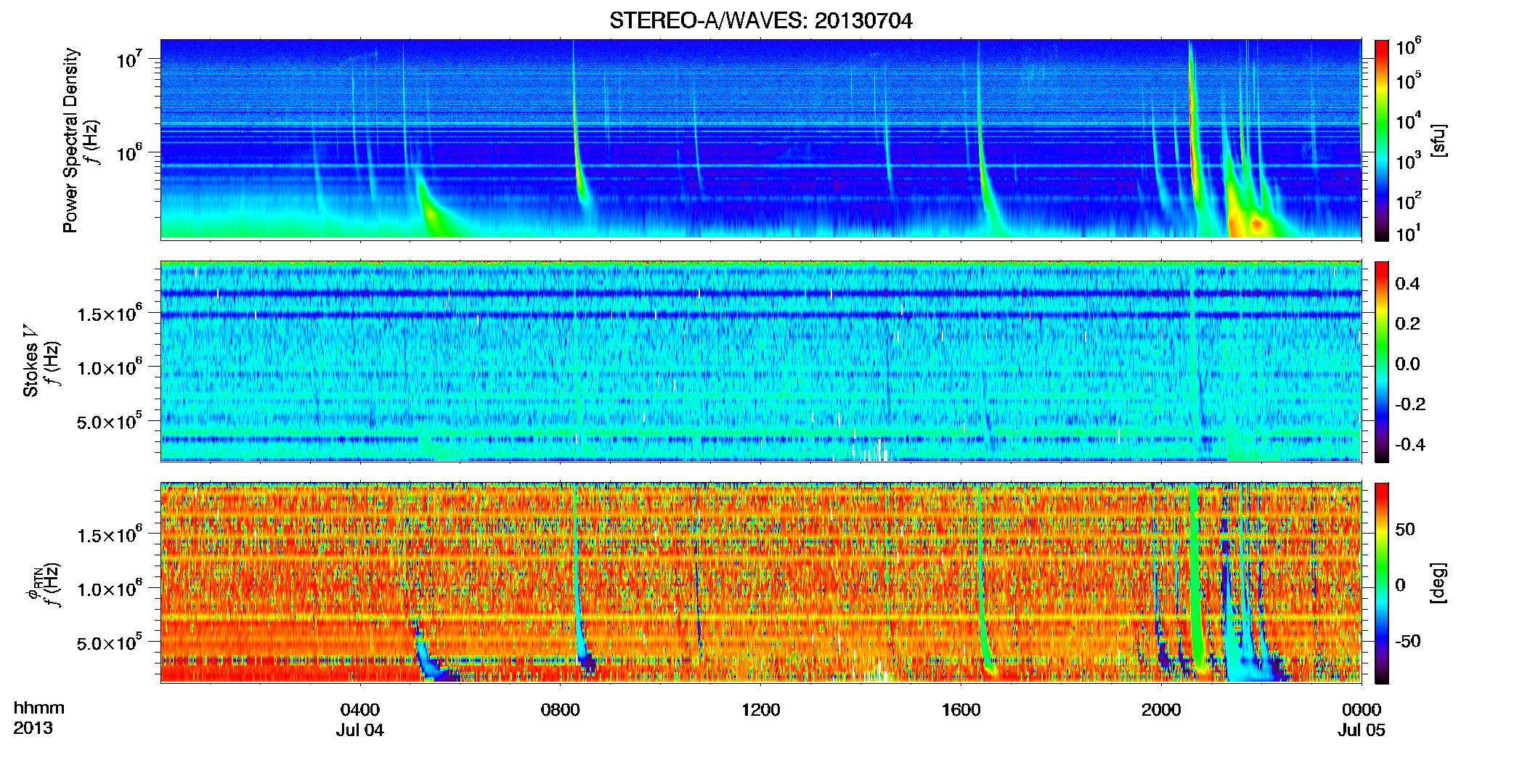Click the intense radio burst near 2030
Viewport: 1522px width, 784px height.
(x=1193, y=123)
